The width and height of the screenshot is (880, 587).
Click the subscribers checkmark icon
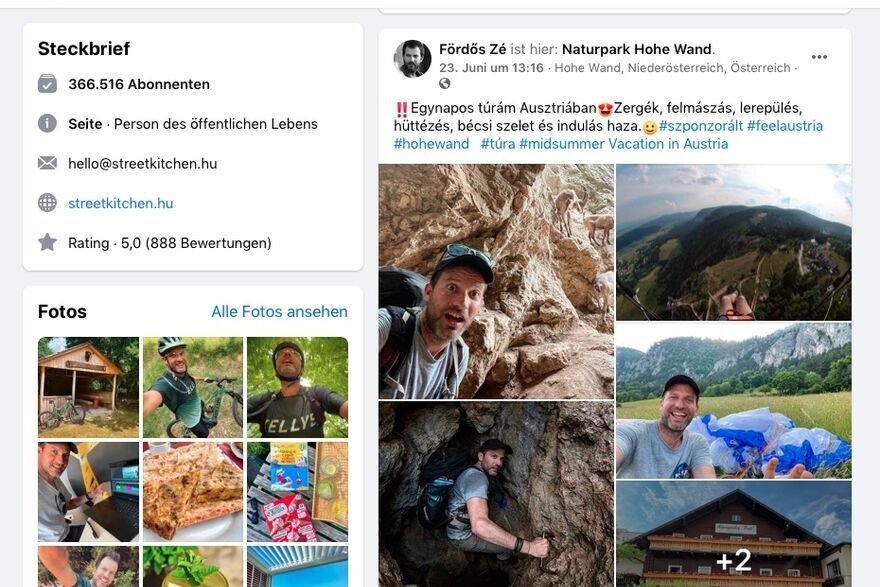[x=47, y=84]
